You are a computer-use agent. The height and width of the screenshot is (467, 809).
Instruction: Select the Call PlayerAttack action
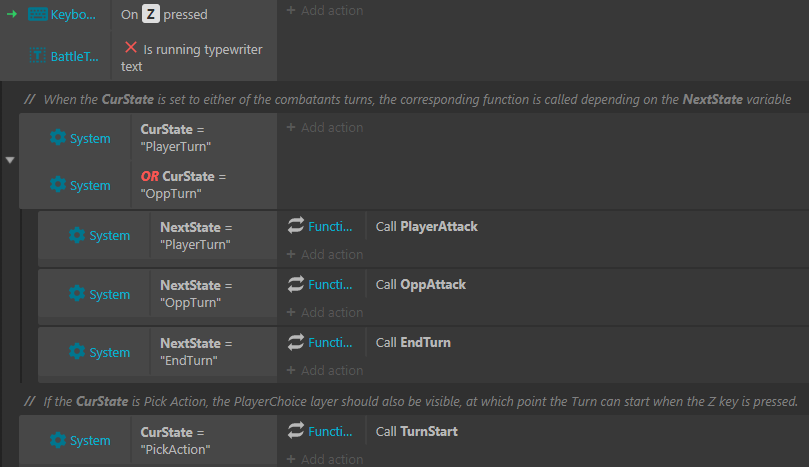tap(427, 227)
